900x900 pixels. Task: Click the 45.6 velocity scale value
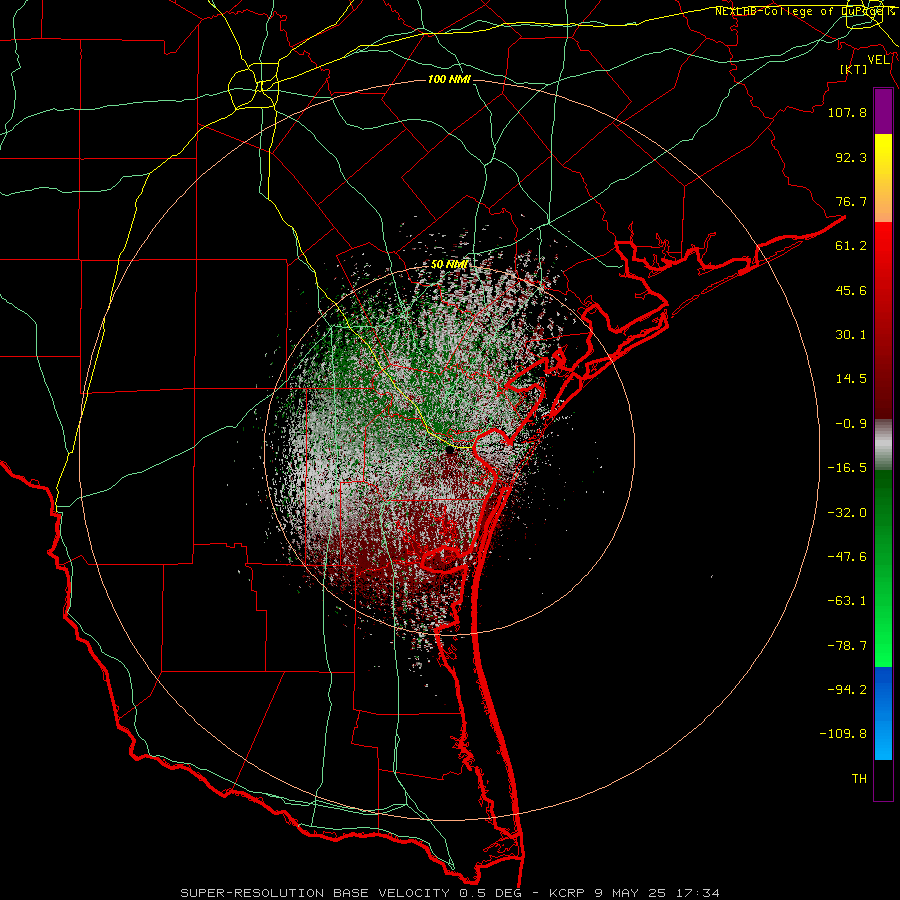tap(851, 290)
